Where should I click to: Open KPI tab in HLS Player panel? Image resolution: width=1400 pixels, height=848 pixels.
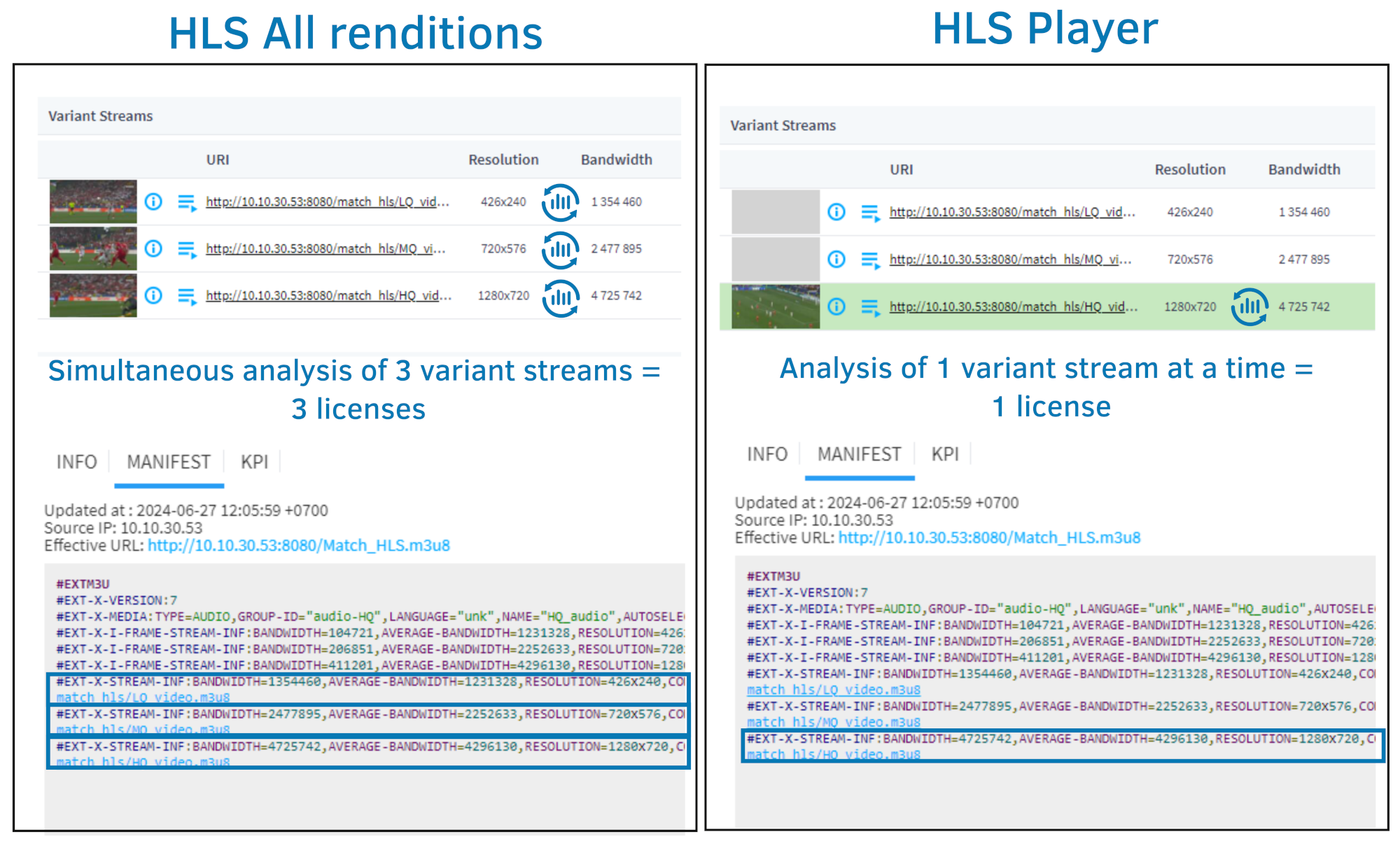coord(944,454)
